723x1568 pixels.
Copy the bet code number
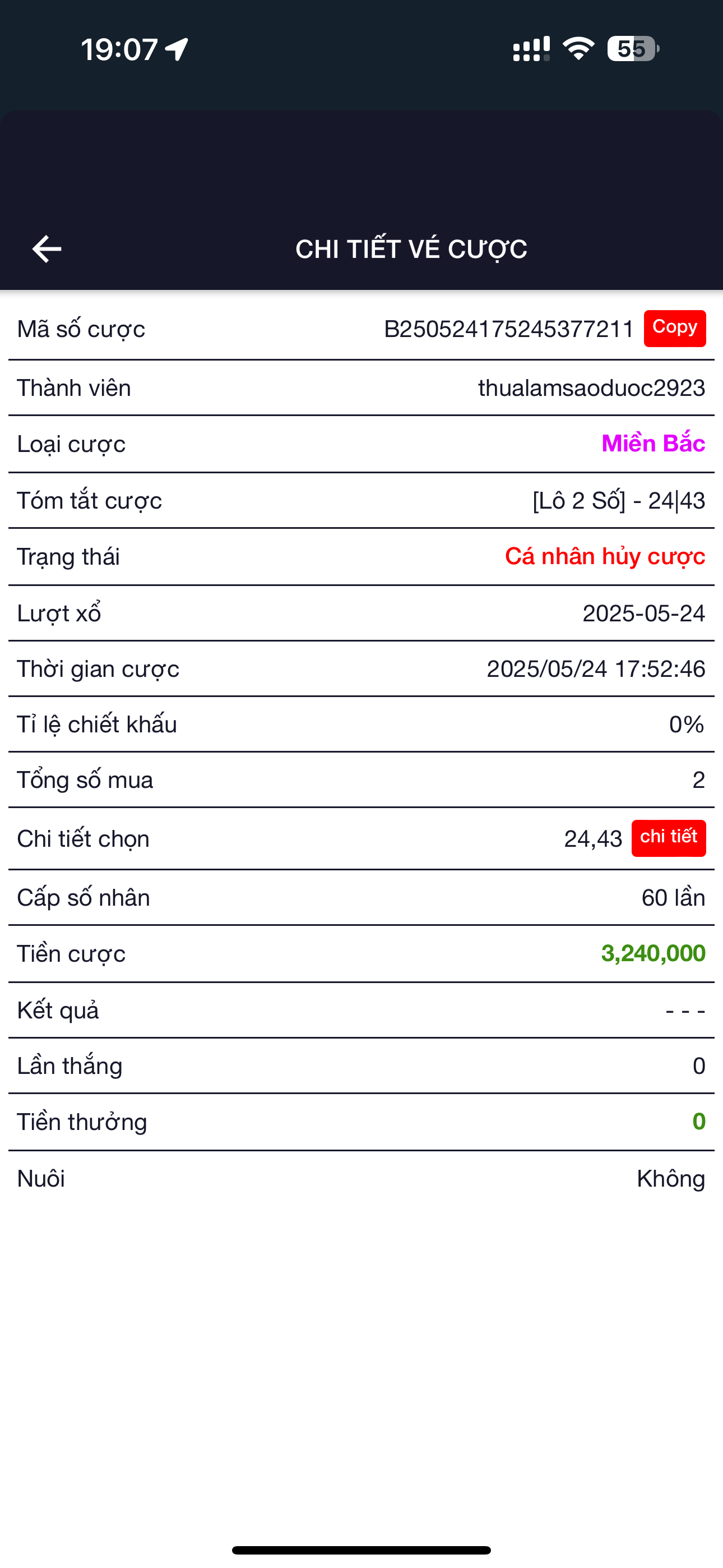674,329
